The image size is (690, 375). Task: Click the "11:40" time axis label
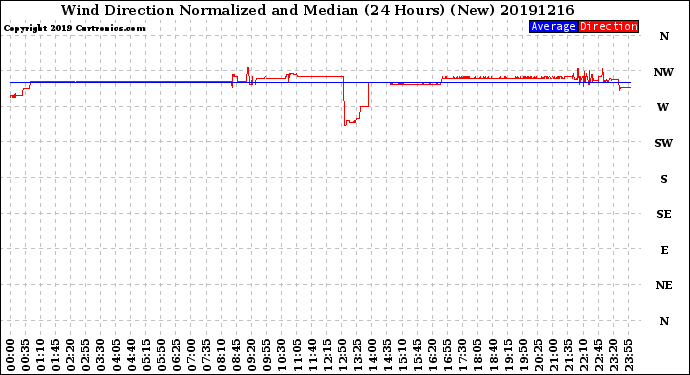tap(312, 355)
